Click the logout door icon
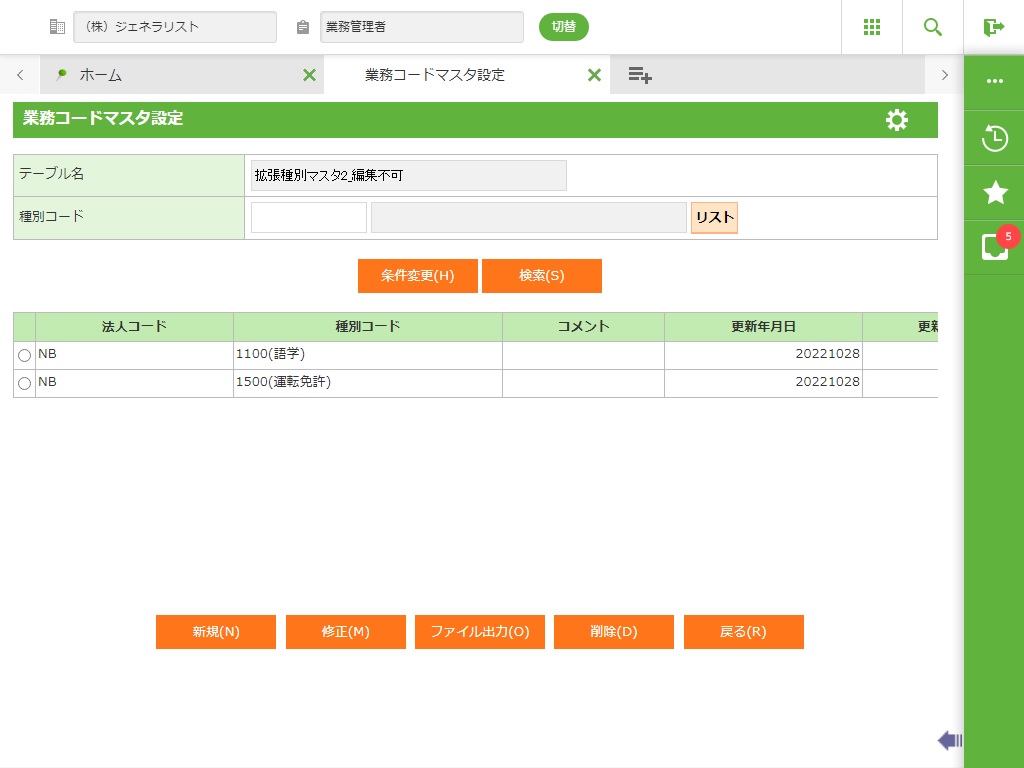The width and height of the screenshot is (1024, 768). coord(993,27)
